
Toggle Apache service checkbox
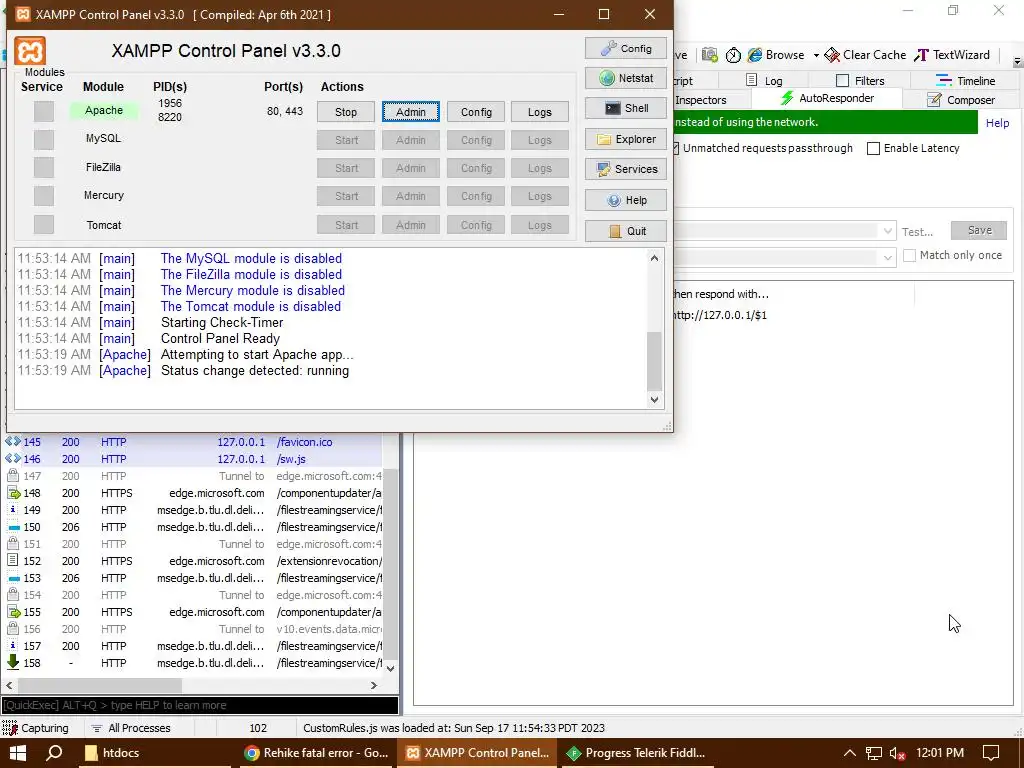[x=44, y=111]
